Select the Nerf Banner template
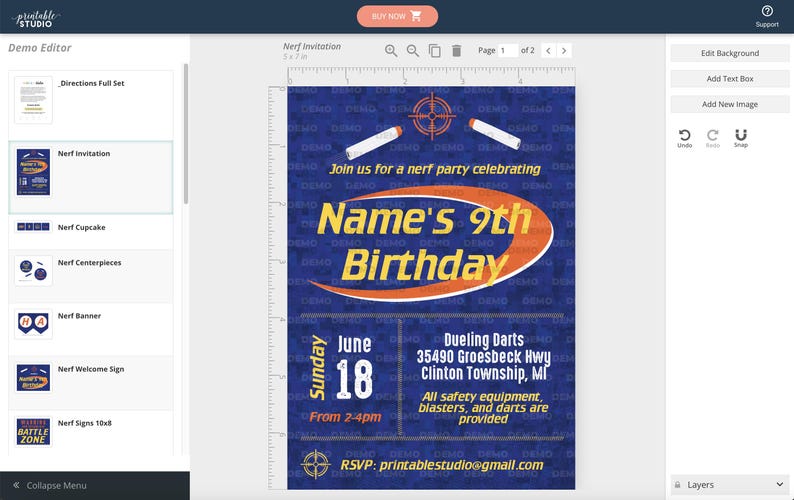 pos(91,329)
